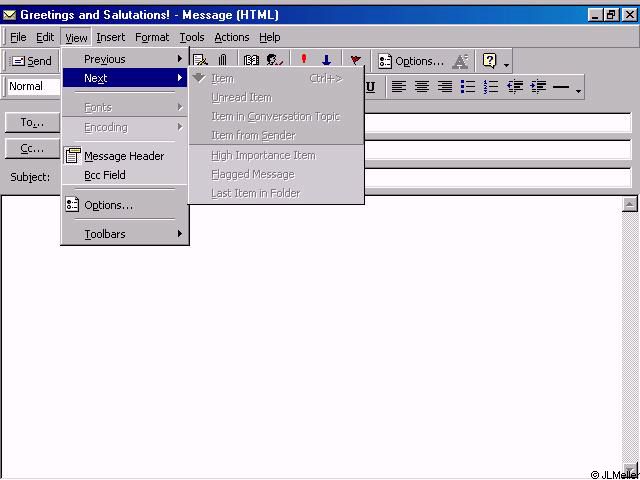Select High Importance Item entry
Screen dimensions: 640x480
276,155
